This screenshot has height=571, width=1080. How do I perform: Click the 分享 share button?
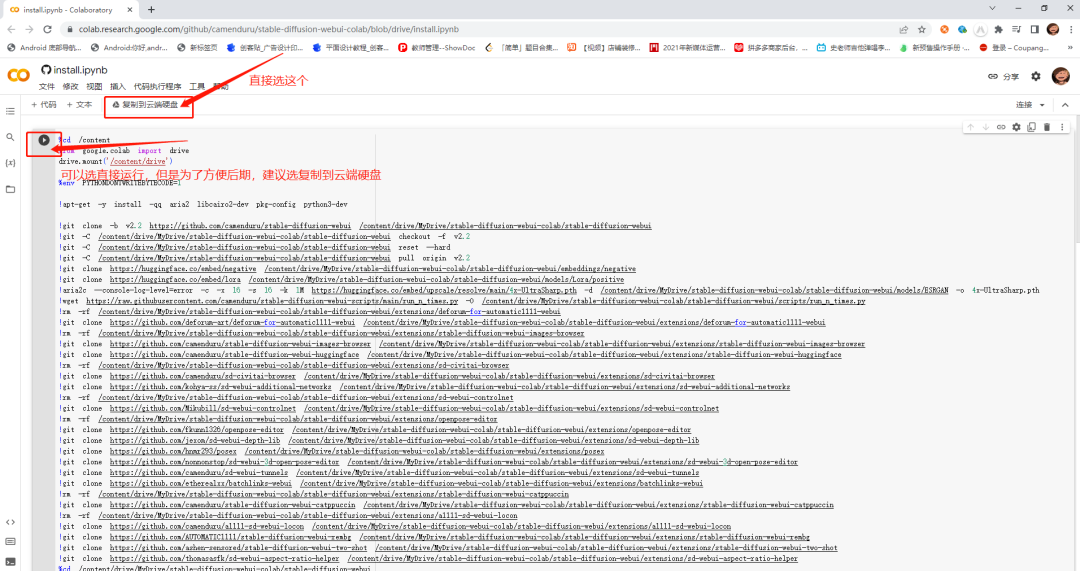click(1004, 76)
